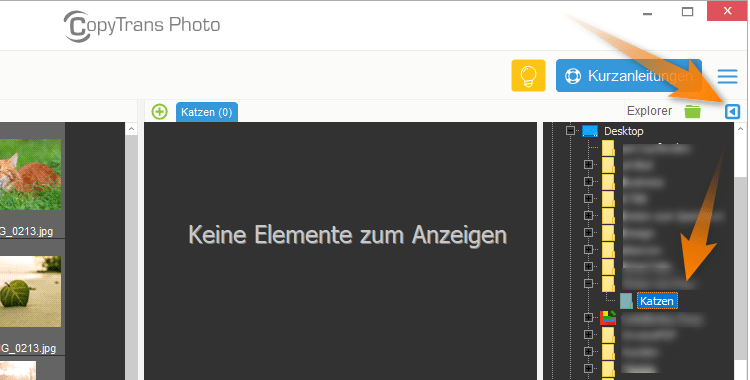
Task: Select the cat on grass photo thumbnail
Action: 31,174
